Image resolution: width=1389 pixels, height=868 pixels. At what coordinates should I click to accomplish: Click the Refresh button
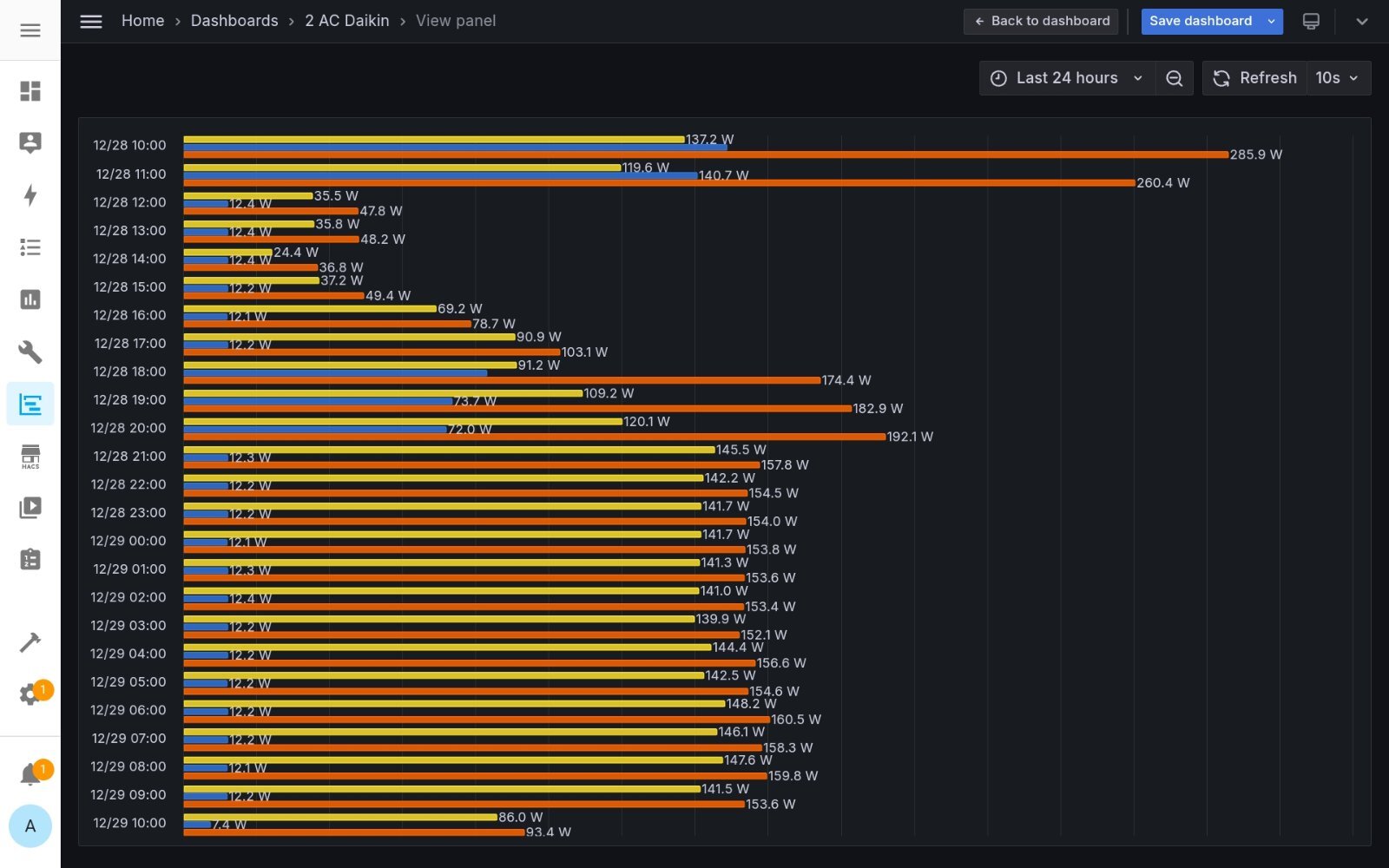(x=1255, y=78)
